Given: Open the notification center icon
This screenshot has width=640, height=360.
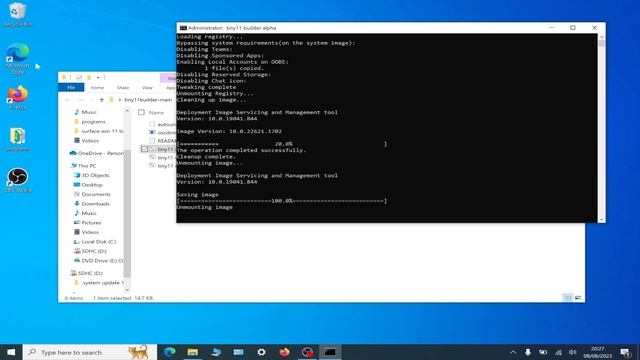Looking at the screenshot, I should [625, 352].
